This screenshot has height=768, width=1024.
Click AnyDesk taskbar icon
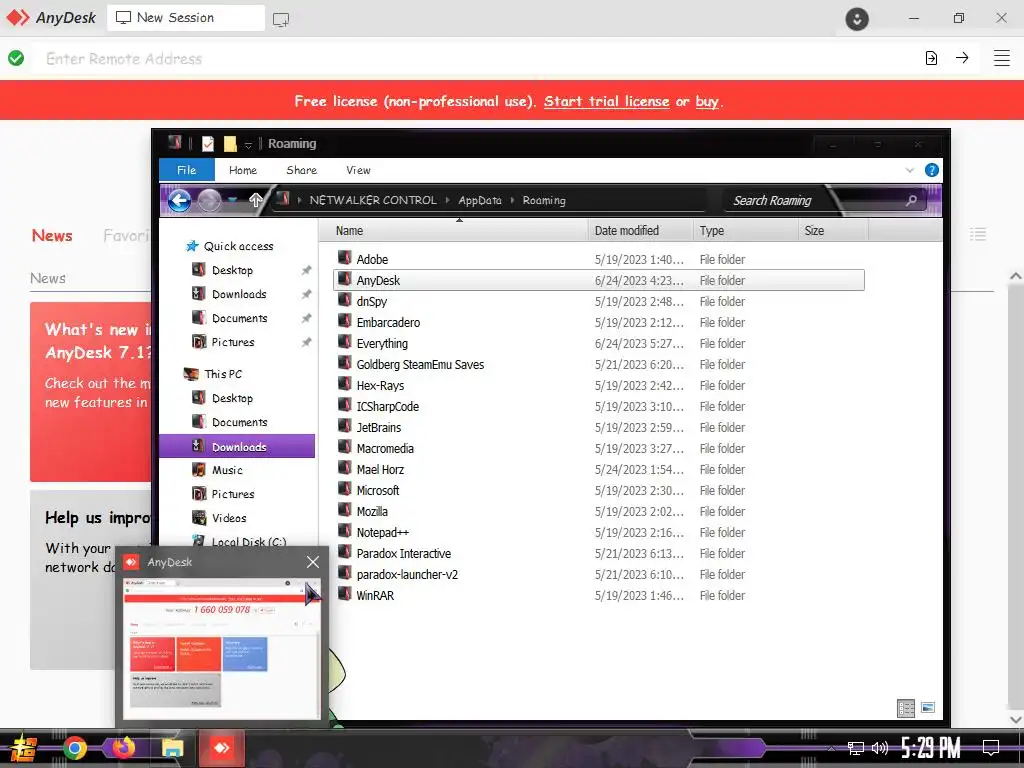click(221, 748)
